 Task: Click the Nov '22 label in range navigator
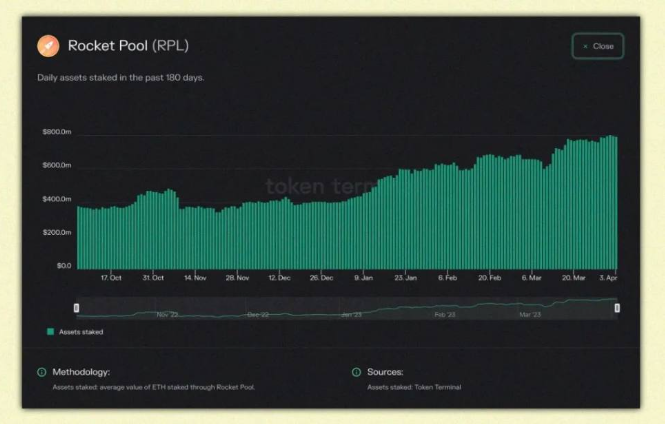pos(167,315)
